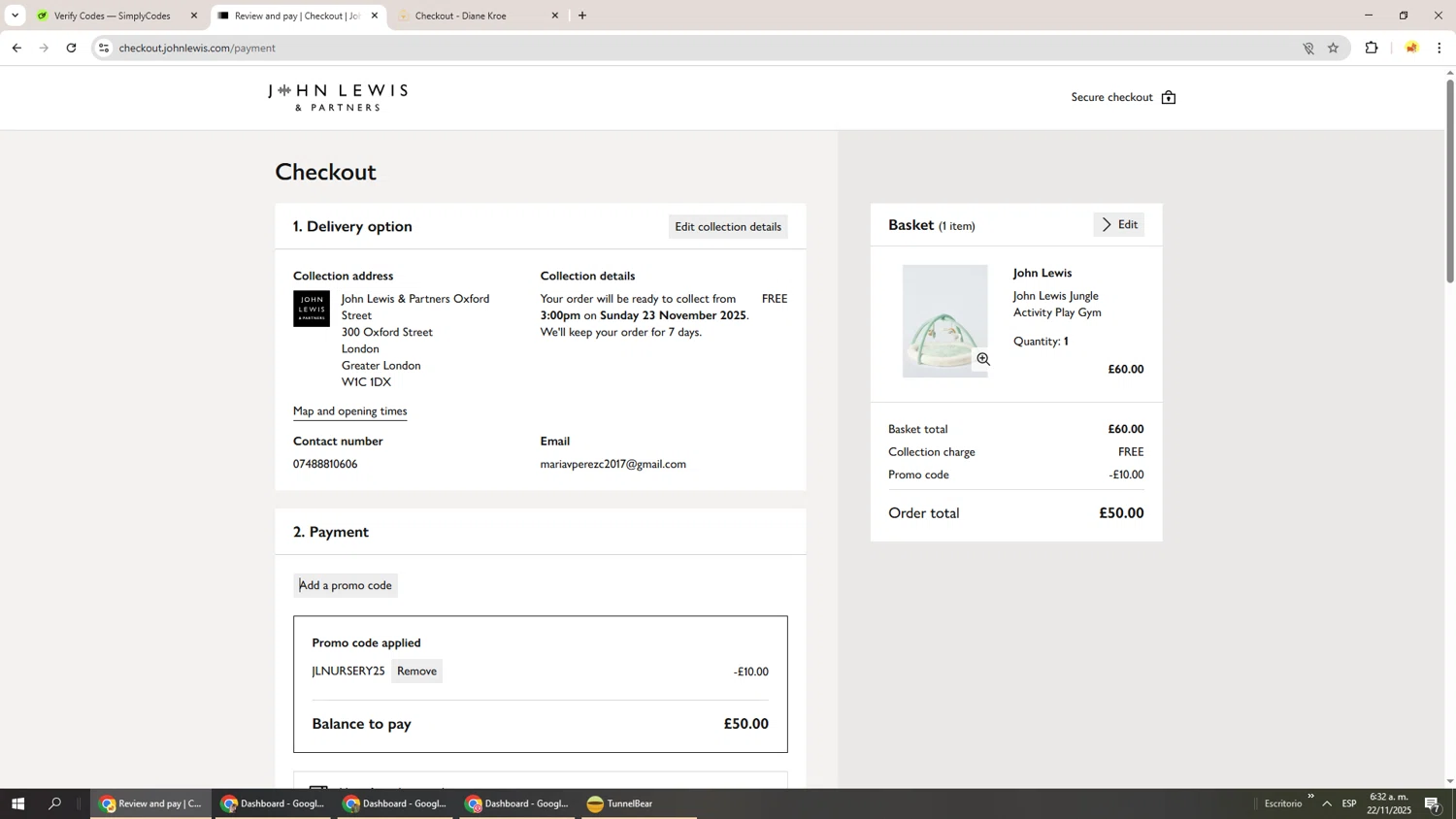Expand the tab search dropdown arrow
Viewport: 1456px width, 819px height.
15,16
